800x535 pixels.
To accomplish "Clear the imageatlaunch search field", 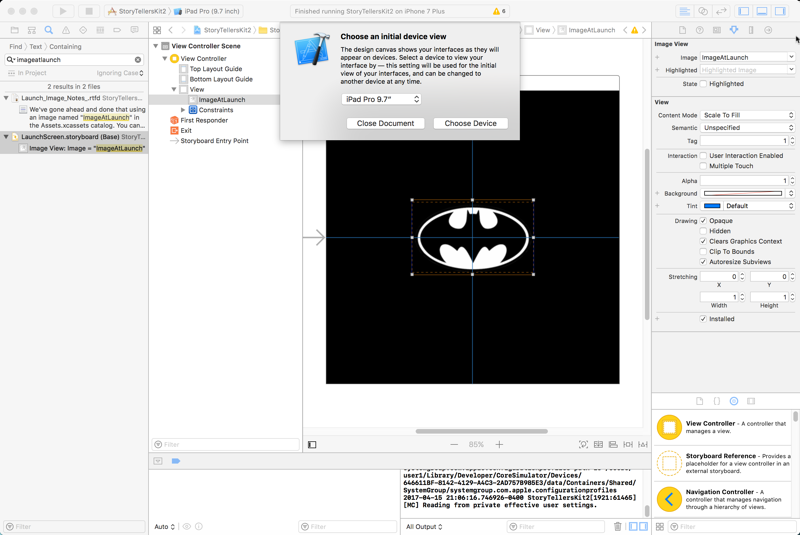I will pyautogui.click(x=138, y=60).
